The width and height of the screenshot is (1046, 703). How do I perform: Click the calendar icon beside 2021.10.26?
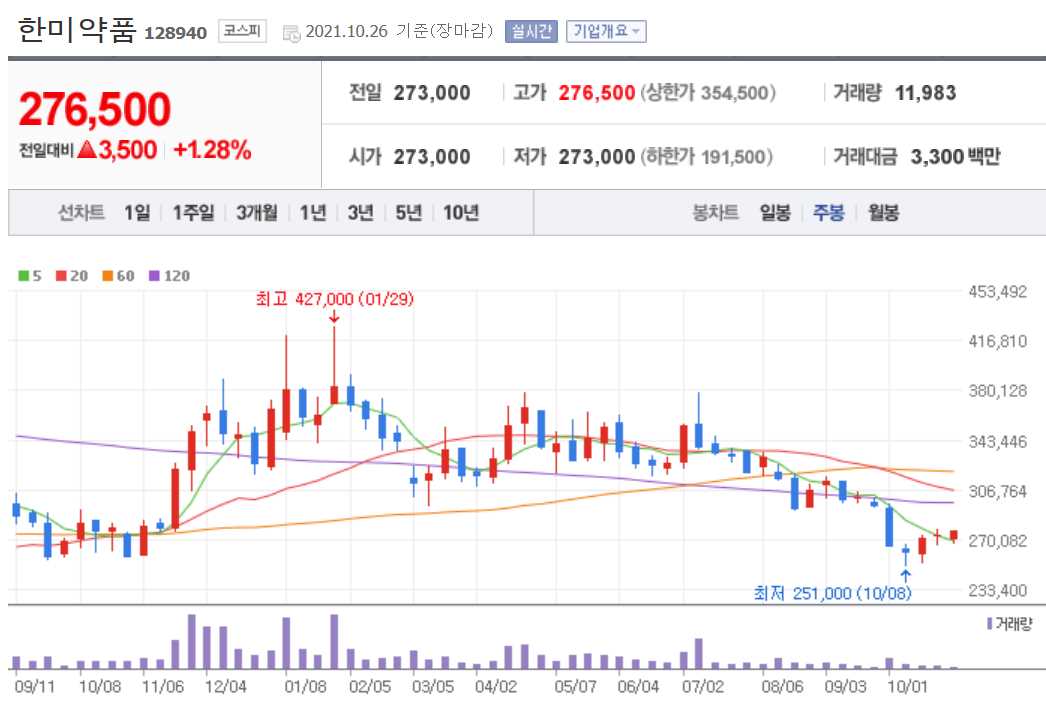tap(292, 33)
